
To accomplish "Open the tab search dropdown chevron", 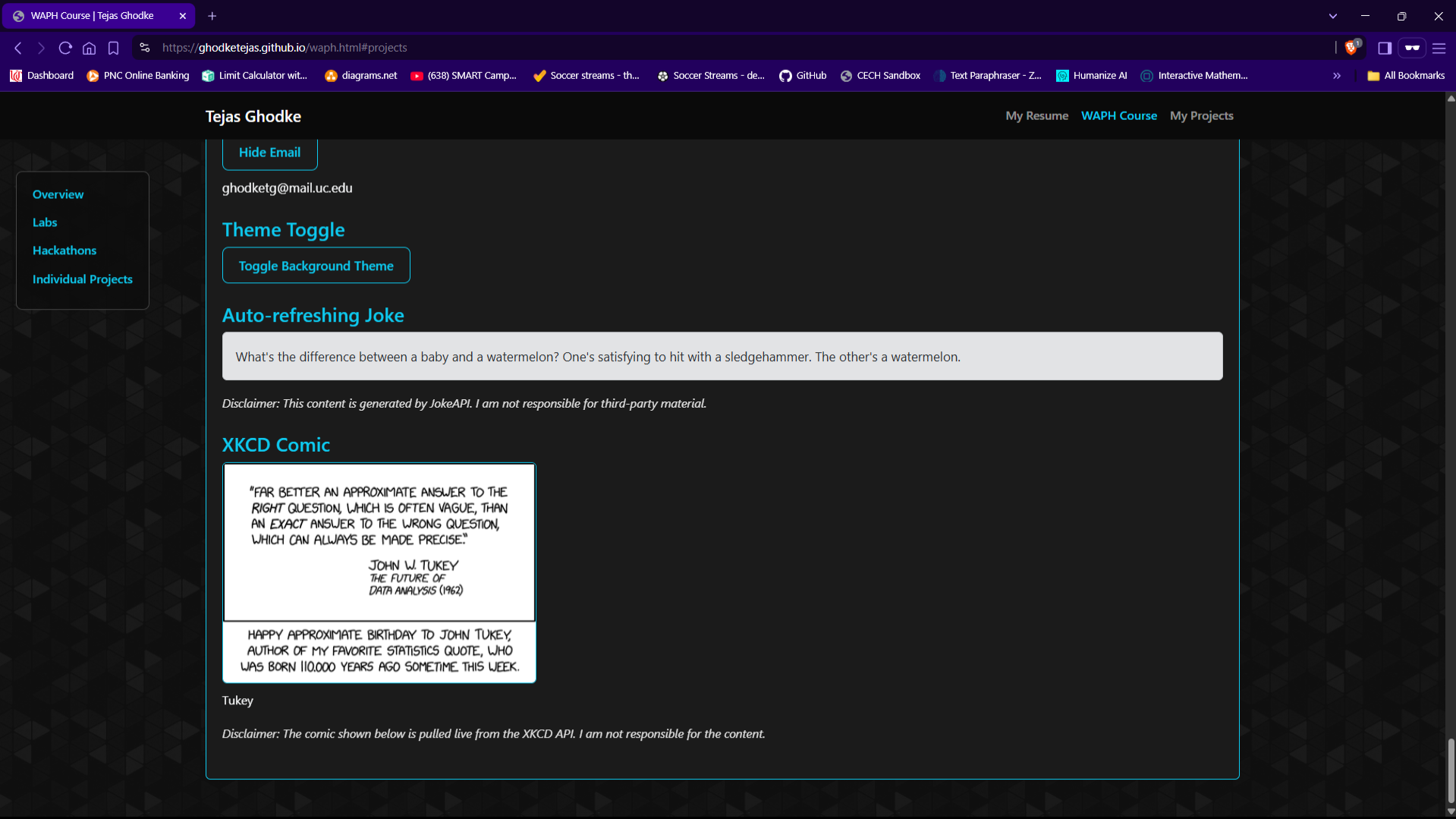I will point(1333,16).
